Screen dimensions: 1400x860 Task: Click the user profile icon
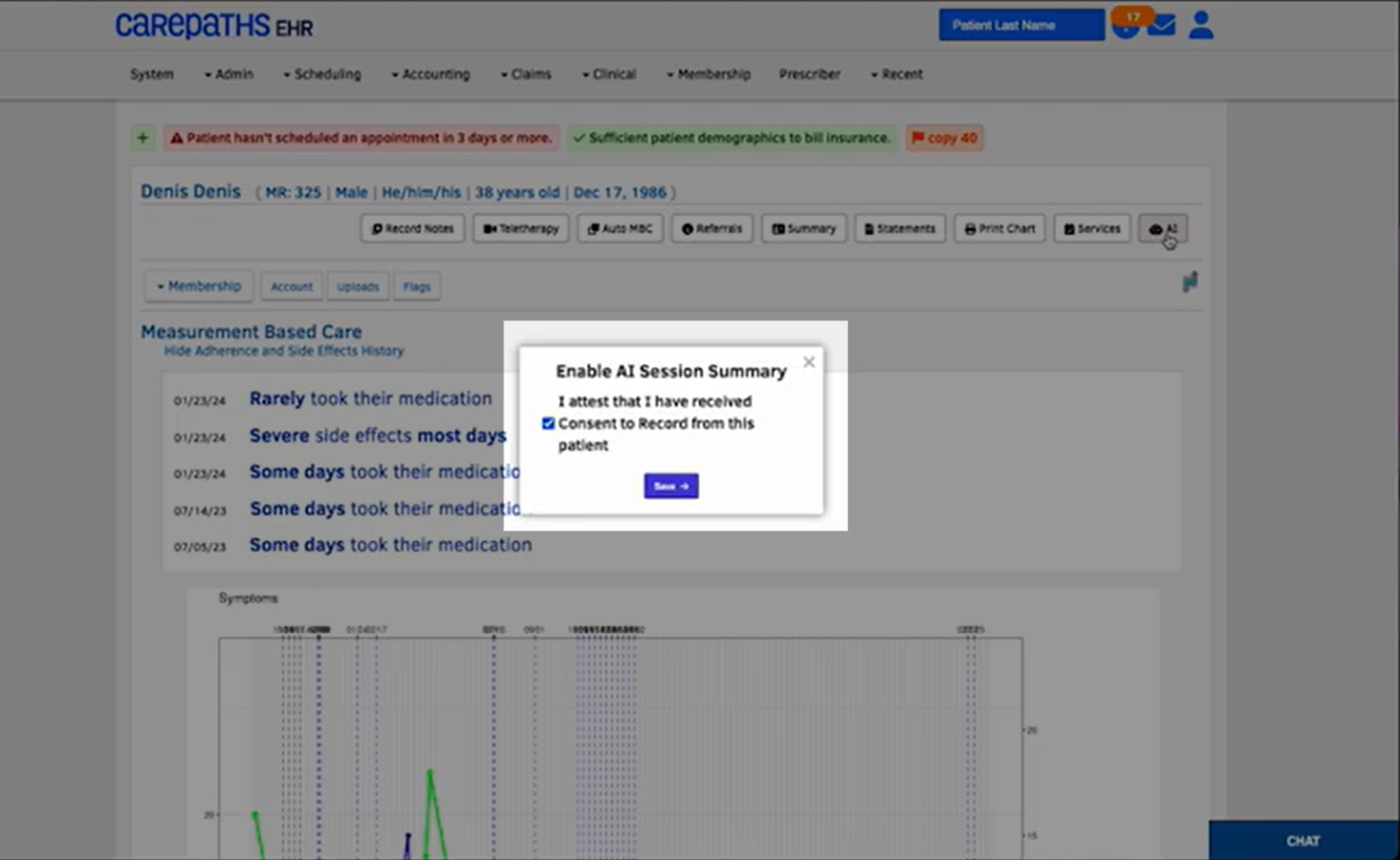tap(1201, 26)
